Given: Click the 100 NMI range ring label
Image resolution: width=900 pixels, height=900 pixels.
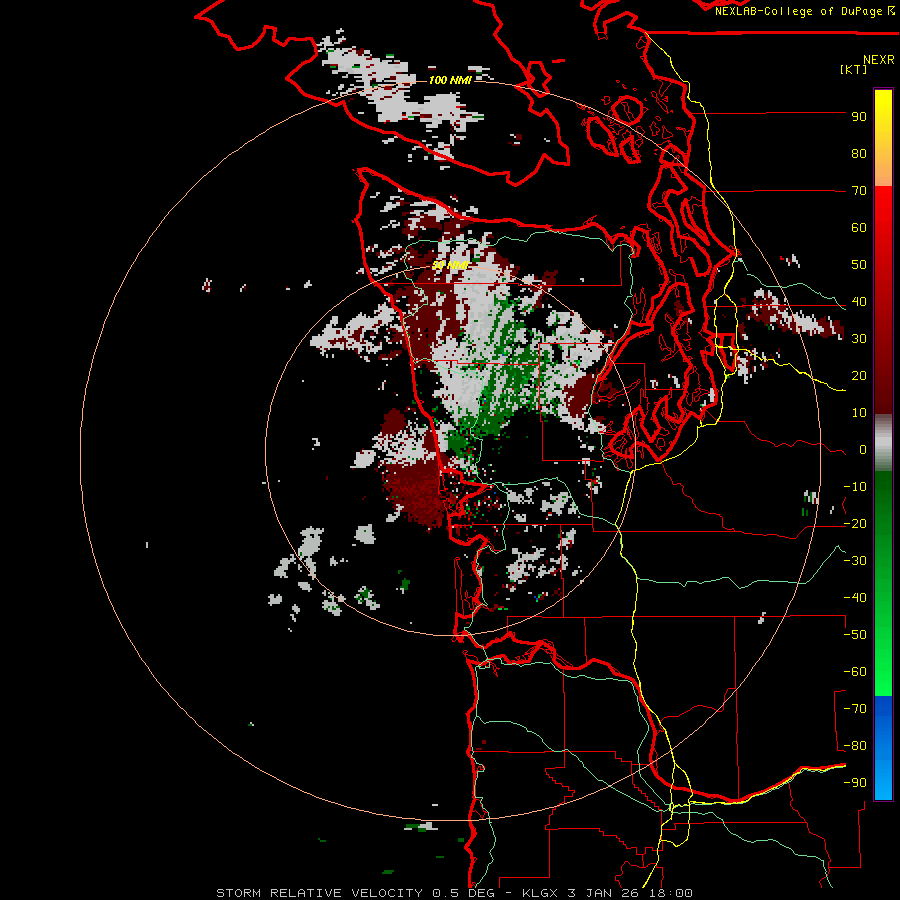Looking at the screenshot, I should 450,80.
